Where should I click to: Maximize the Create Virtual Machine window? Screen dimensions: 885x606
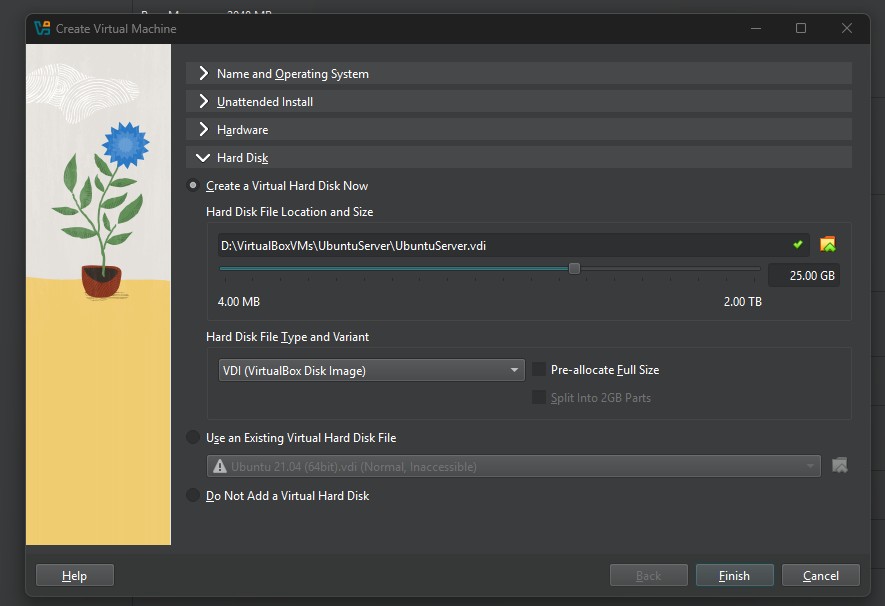point(801,28)
